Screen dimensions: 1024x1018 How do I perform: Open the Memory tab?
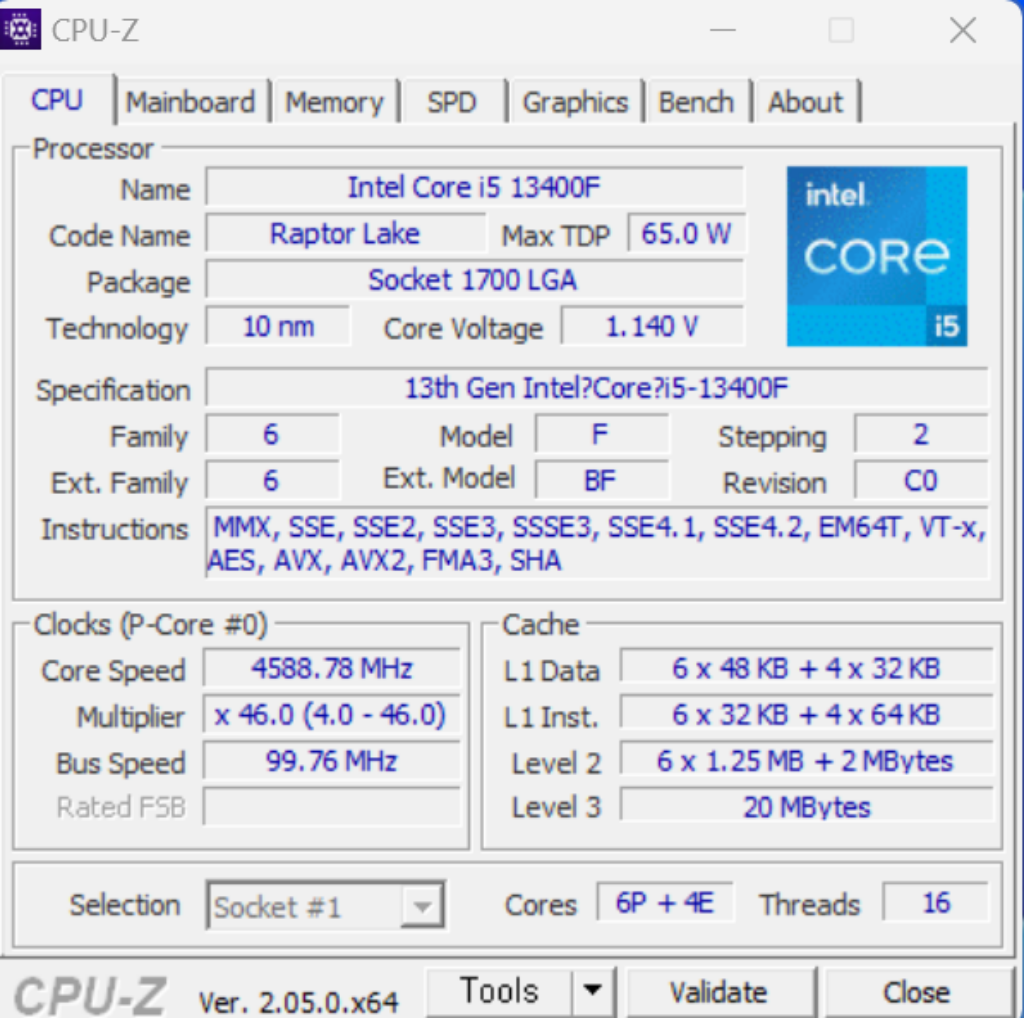point(334,102)
